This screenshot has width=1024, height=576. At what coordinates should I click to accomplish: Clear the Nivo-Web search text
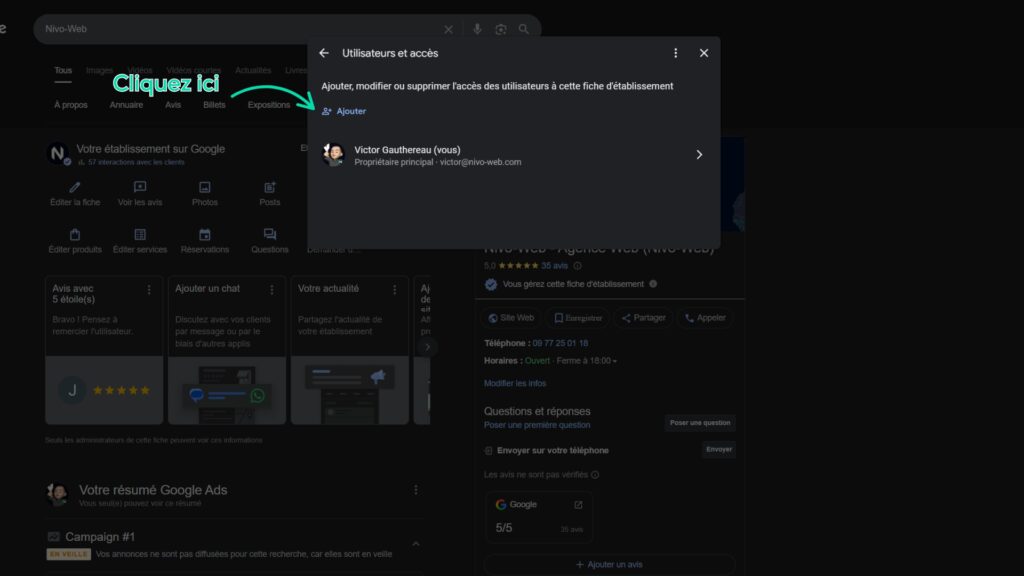448,29
